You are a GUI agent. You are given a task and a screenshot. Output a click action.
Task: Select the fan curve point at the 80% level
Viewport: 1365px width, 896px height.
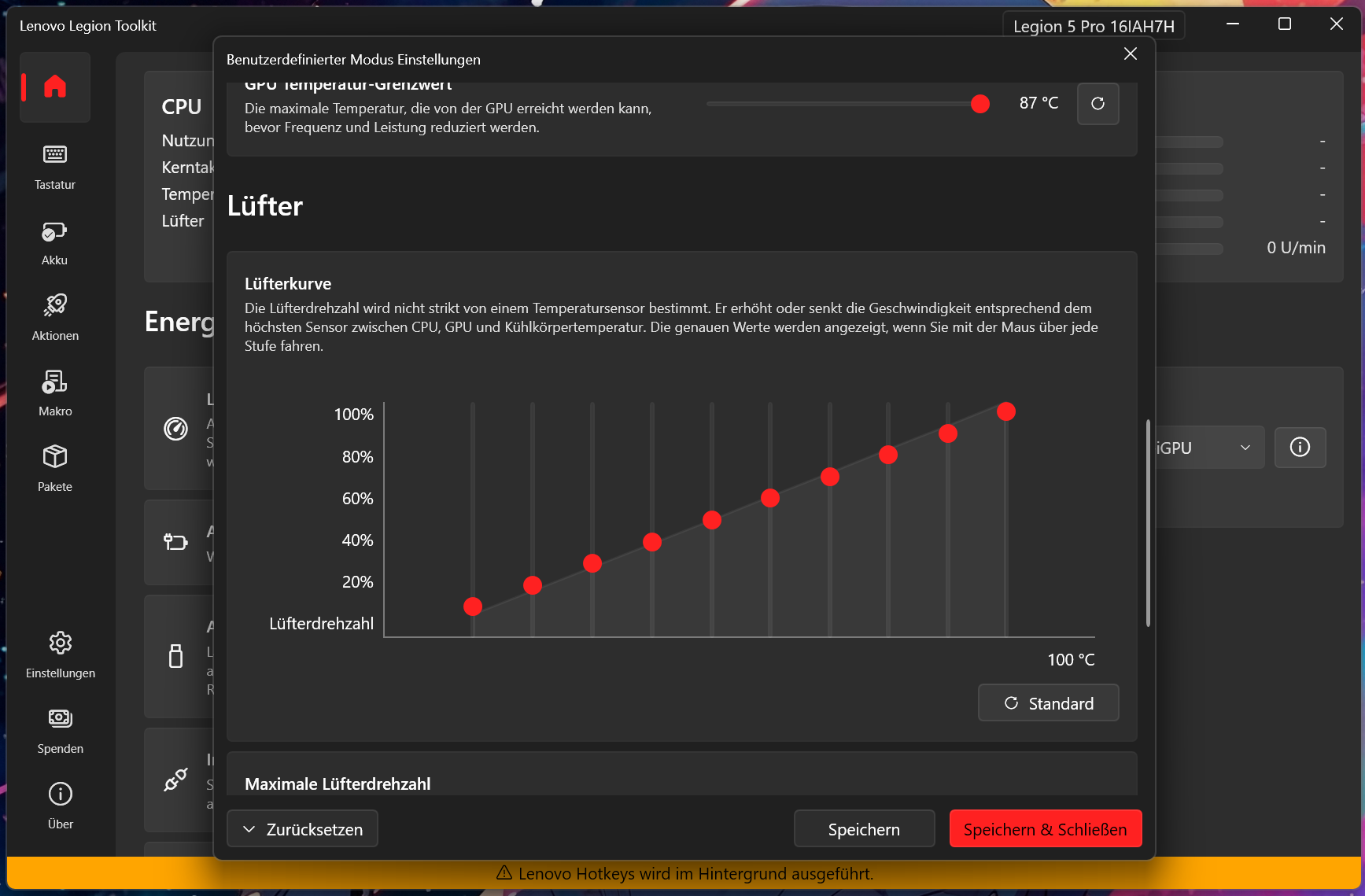888,455
